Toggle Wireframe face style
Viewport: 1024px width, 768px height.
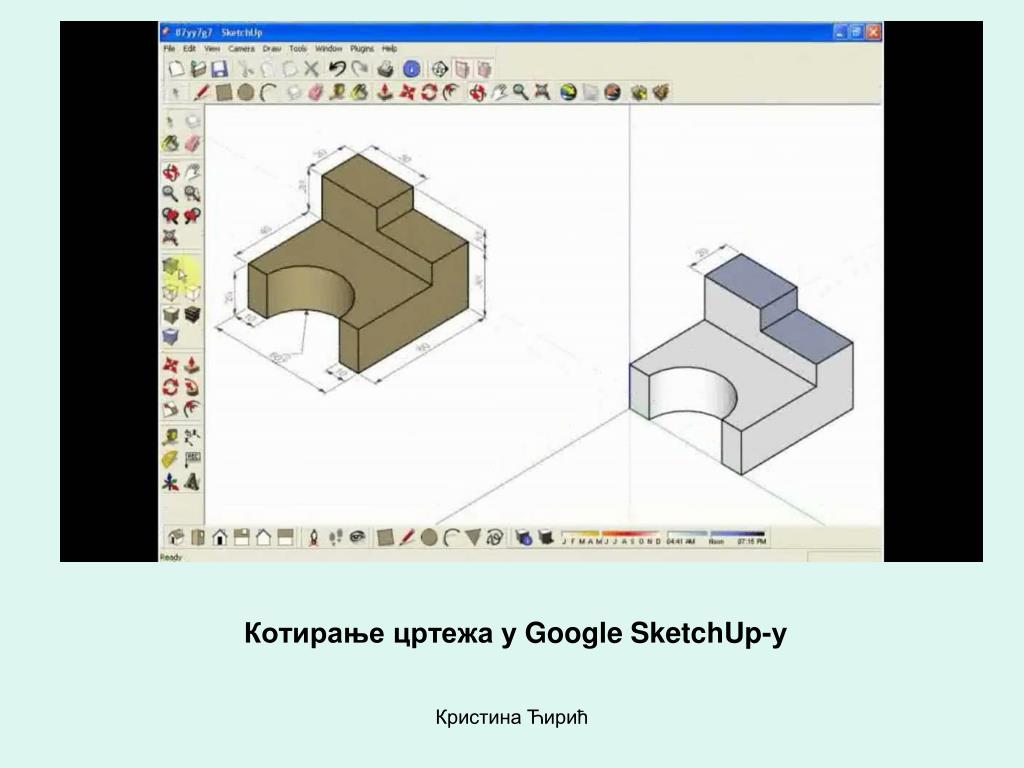coord(170,292)
